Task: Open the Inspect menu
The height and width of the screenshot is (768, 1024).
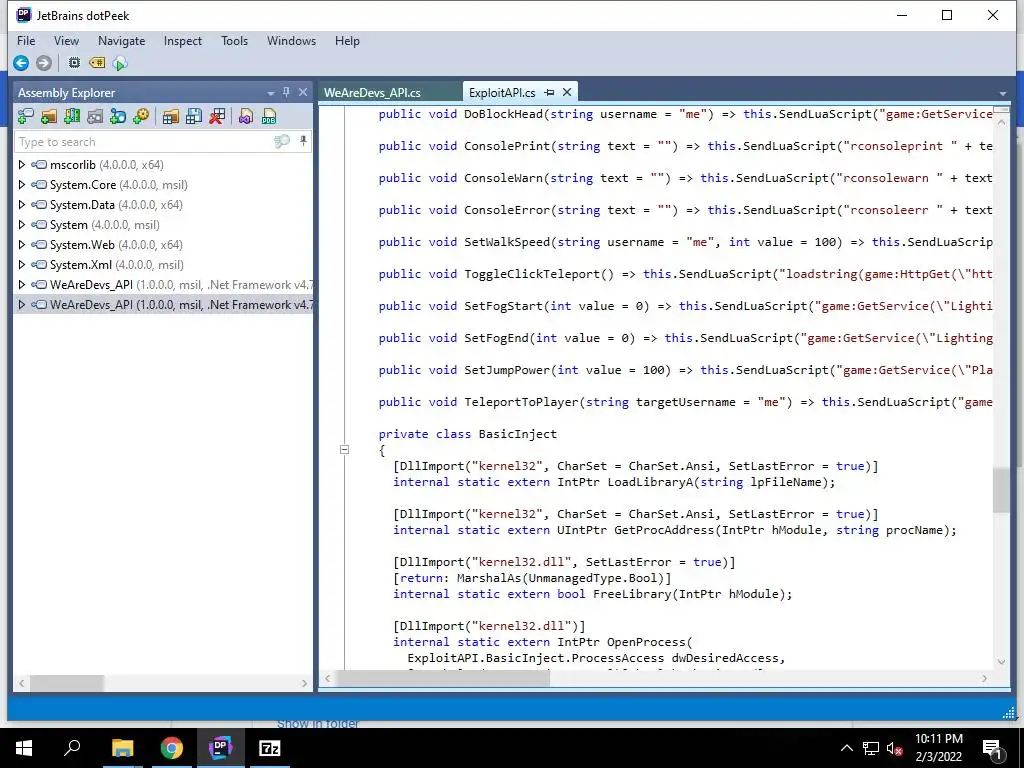Action: pyautogui.click(x=183, y=40)
